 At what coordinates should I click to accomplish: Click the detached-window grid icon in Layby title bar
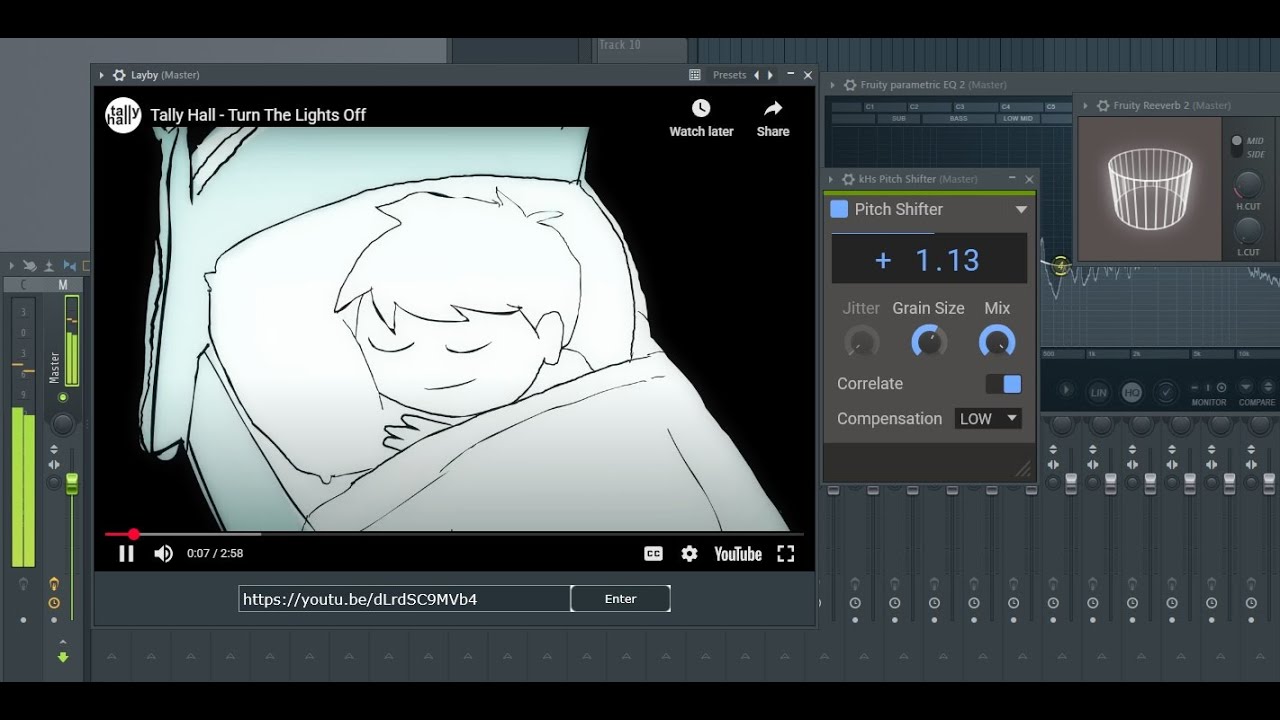695,75
